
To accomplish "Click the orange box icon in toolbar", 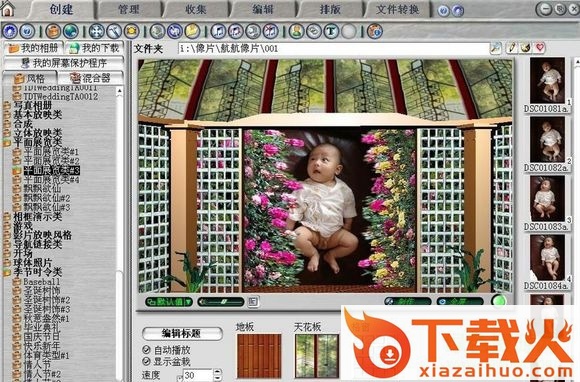I will point(53,31).
